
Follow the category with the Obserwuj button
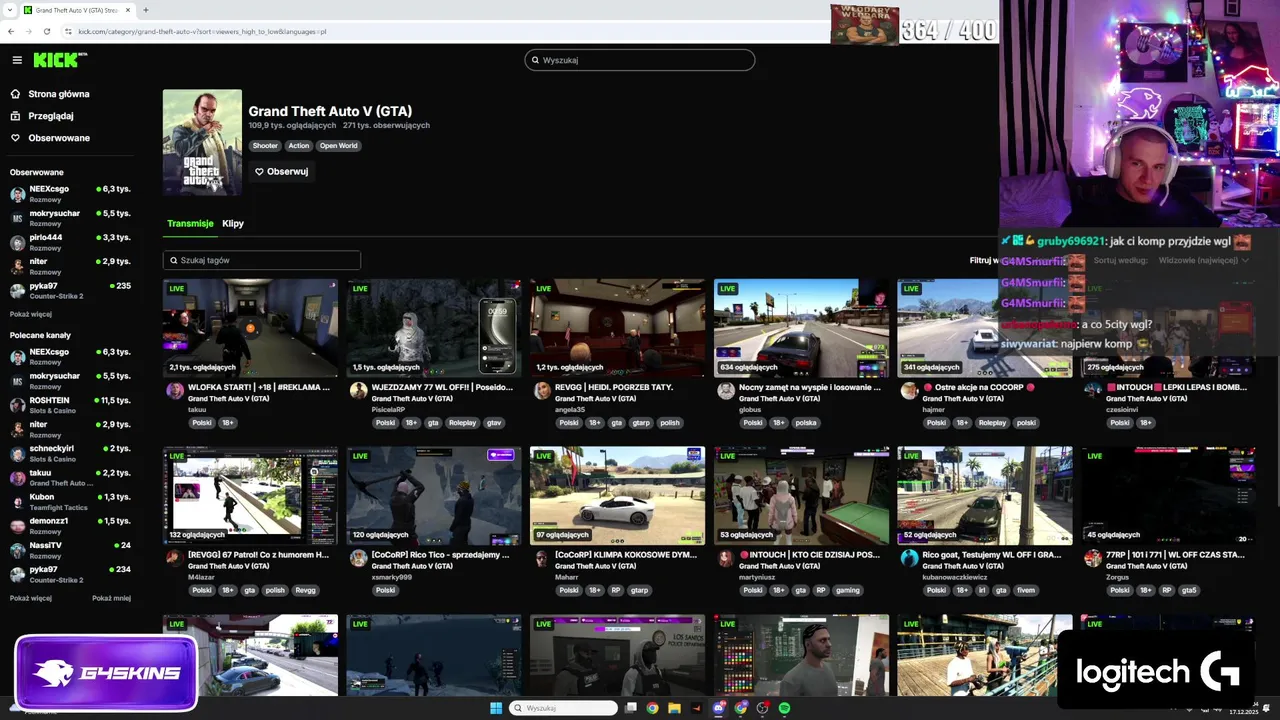[x=281, y=171]
